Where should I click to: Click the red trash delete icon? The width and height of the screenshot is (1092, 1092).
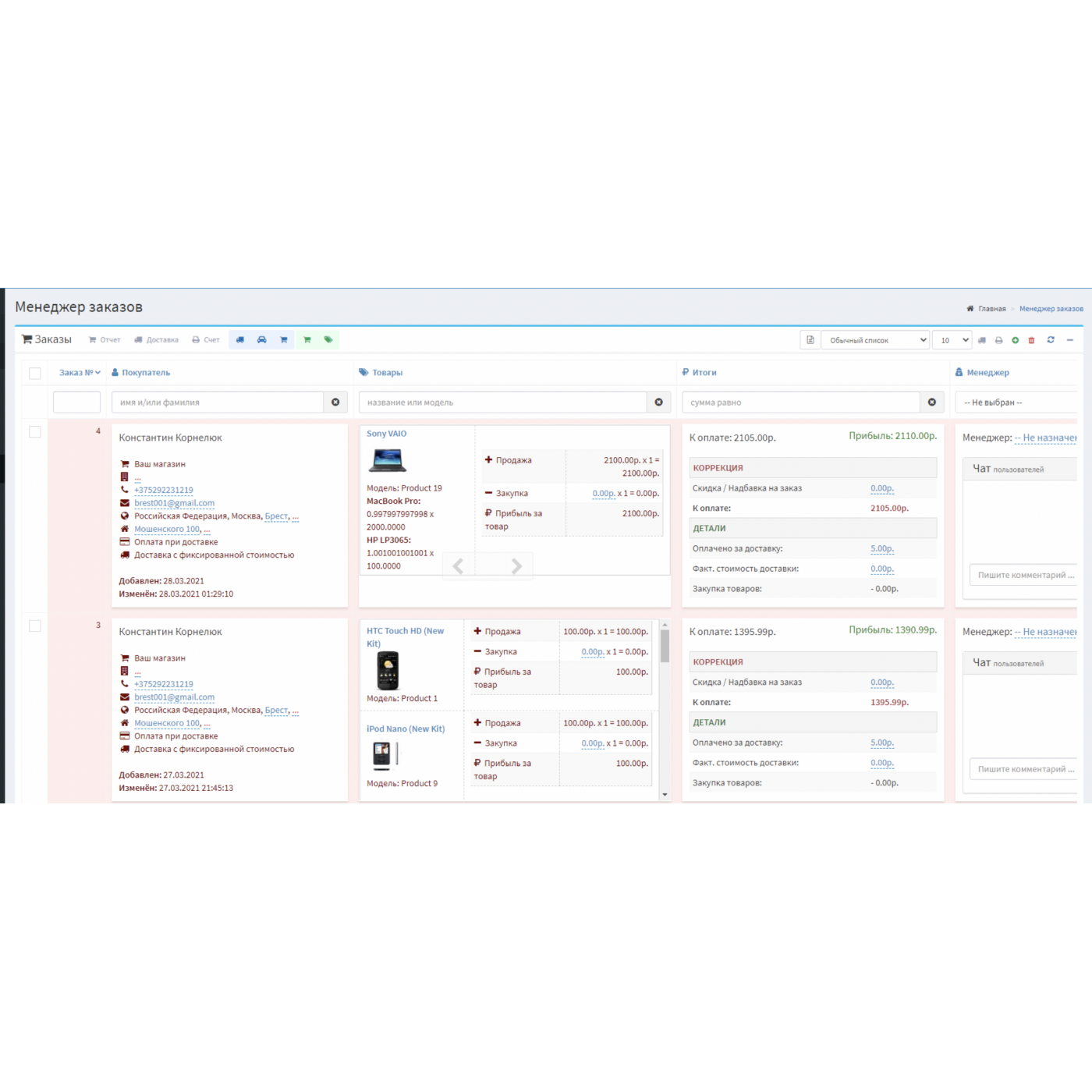(1031, 340)
